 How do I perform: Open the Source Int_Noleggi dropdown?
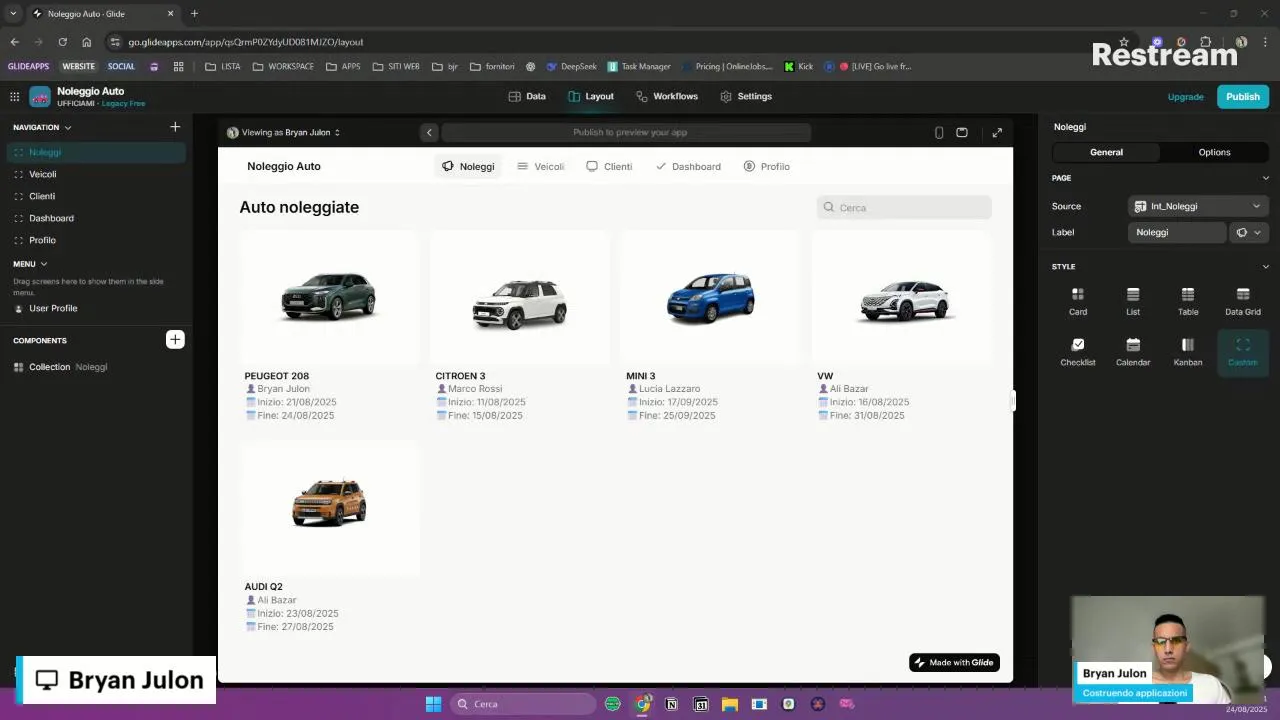pyautogui.click(x=1198, y=206)
